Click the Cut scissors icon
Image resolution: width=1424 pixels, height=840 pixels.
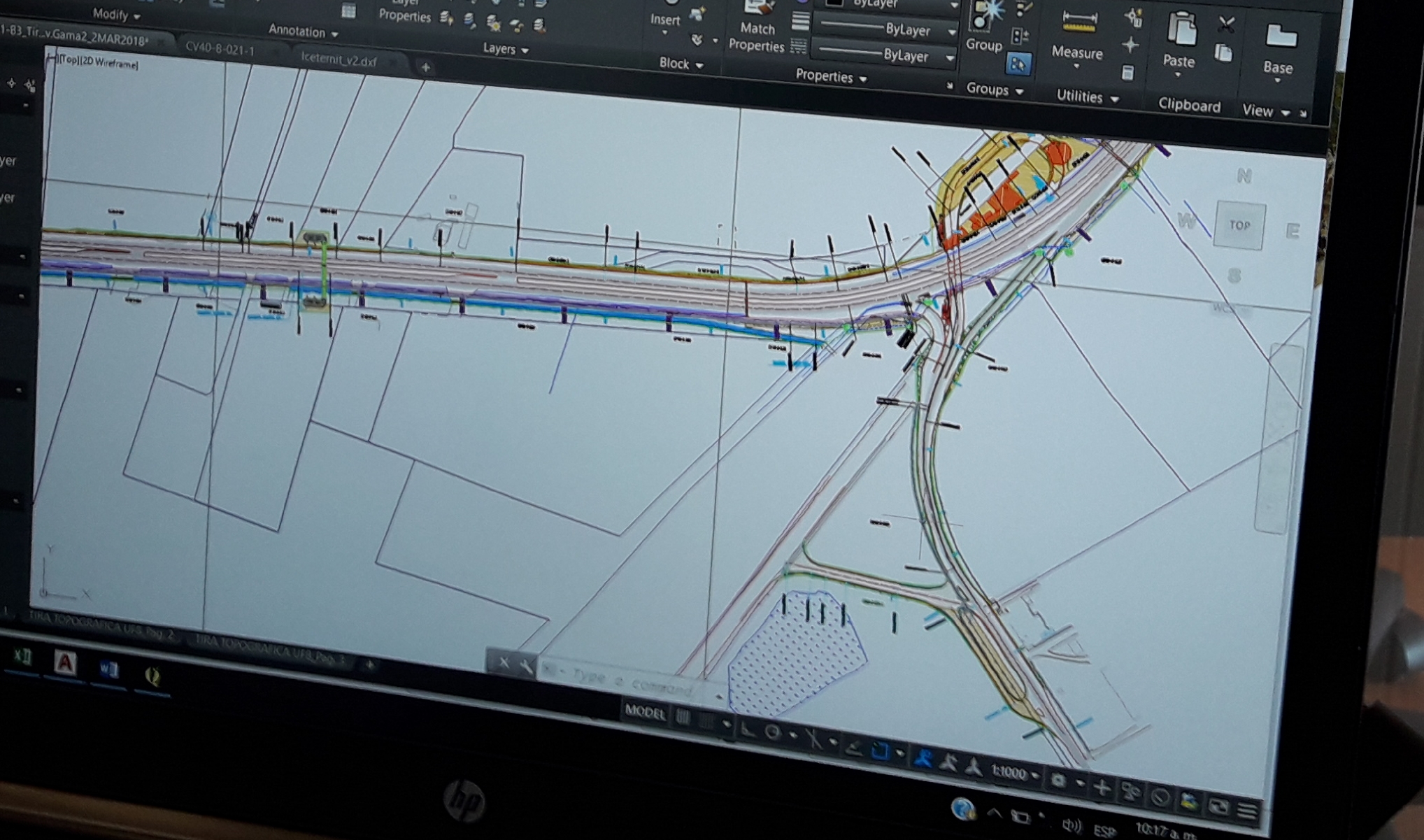(1225, 24)
